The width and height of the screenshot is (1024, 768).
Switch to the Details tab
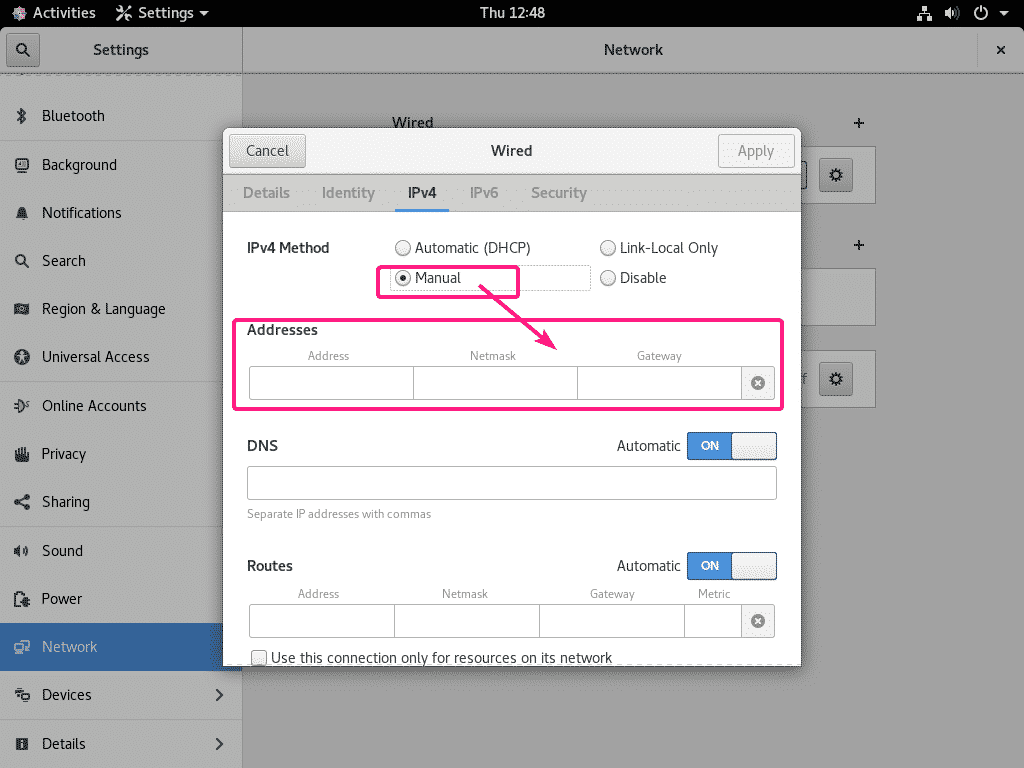click(266, 193)
